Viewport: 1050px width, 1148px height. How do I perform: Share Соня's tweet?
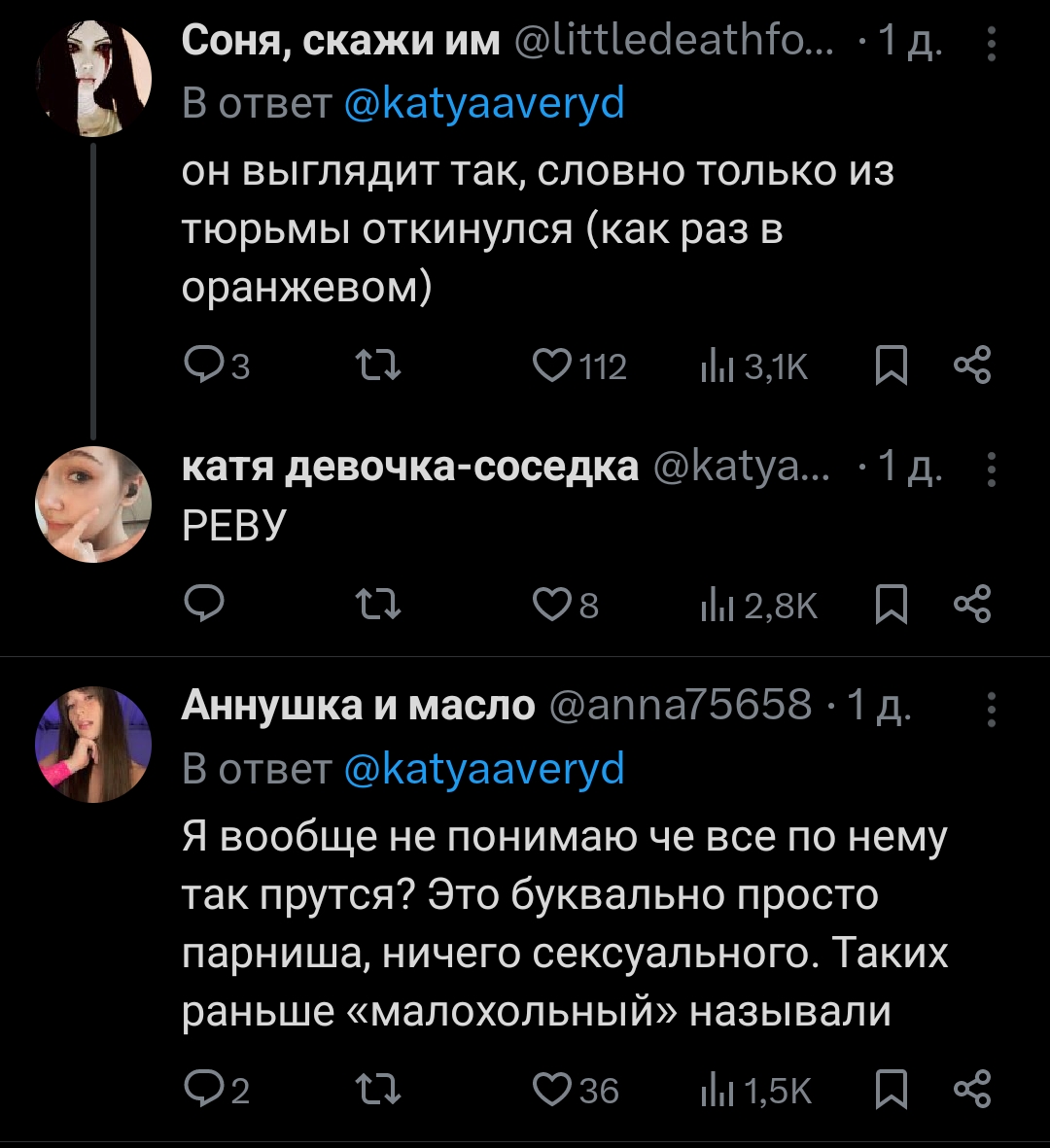point(971,366)
